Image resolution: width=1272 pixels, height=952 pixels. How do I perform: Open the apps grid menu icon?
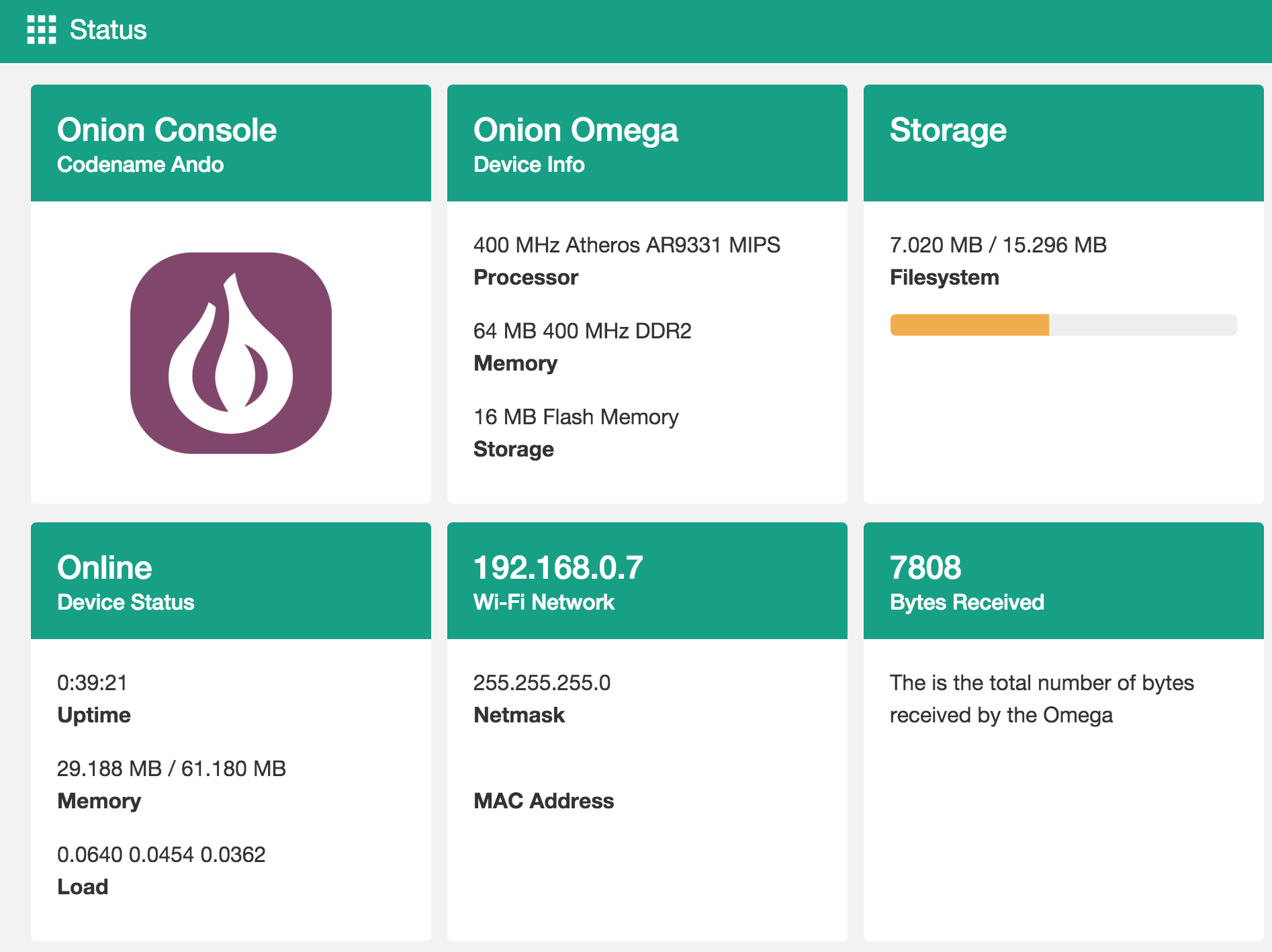click(41, 30)
